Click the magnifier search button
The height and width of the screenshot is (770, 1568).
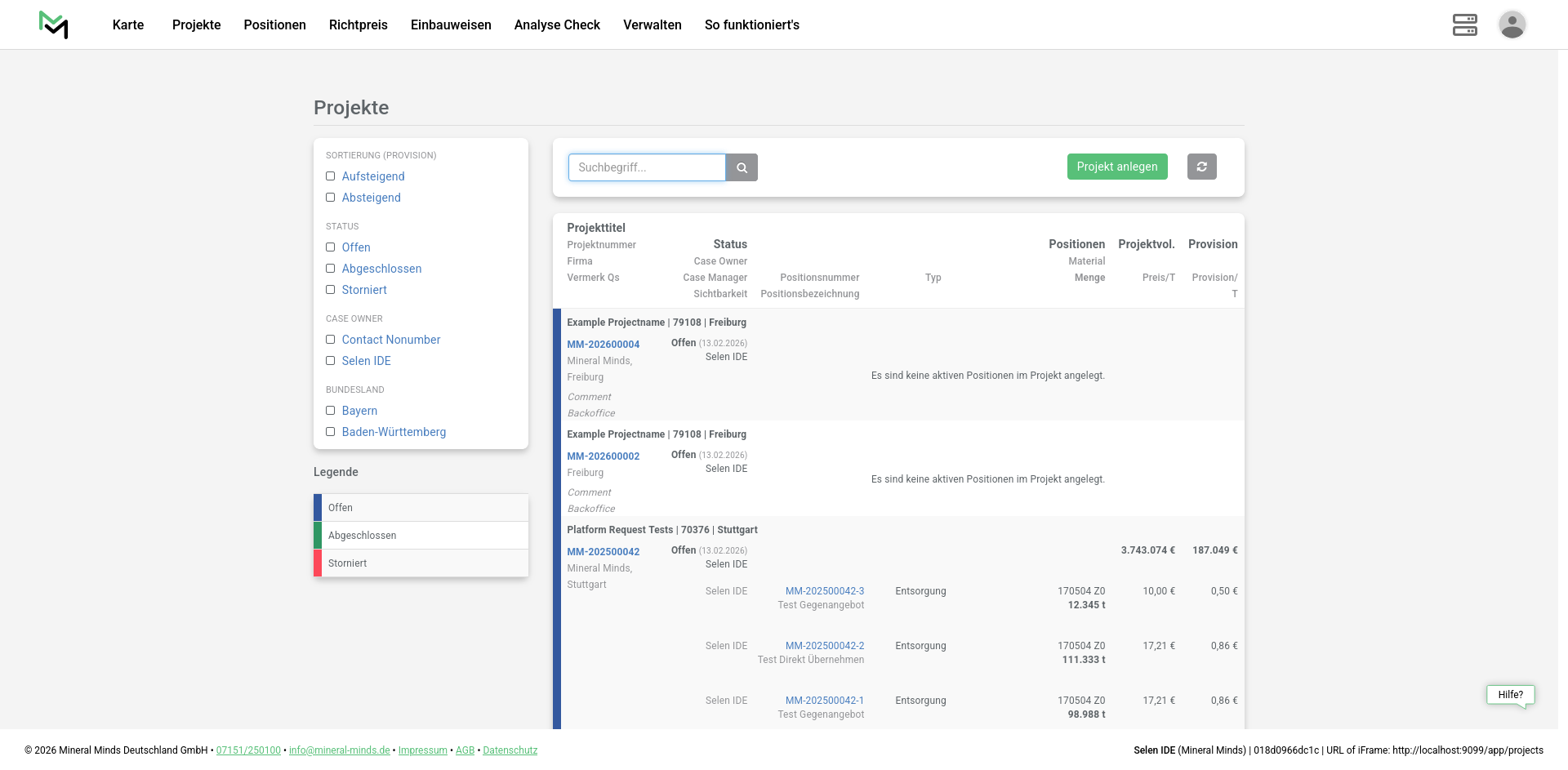click(742, 167)
